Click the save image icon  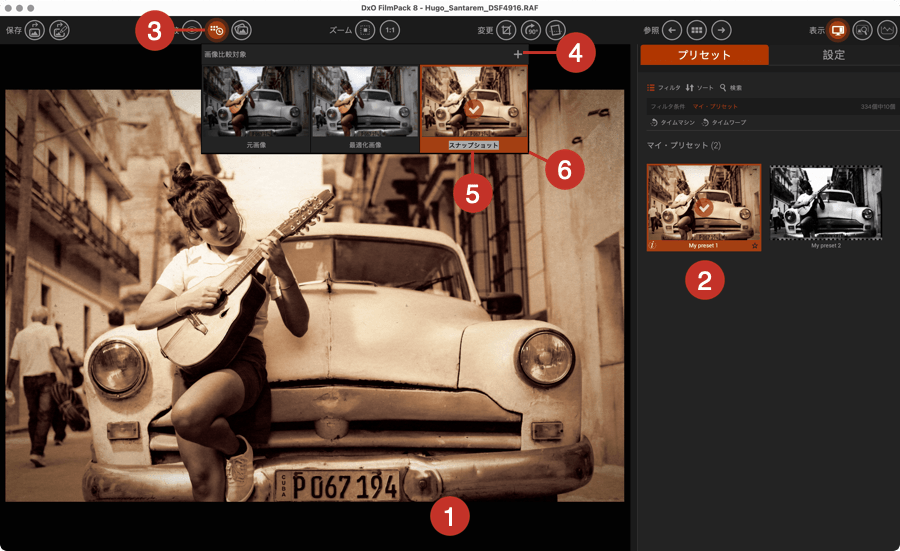(34, 31)
